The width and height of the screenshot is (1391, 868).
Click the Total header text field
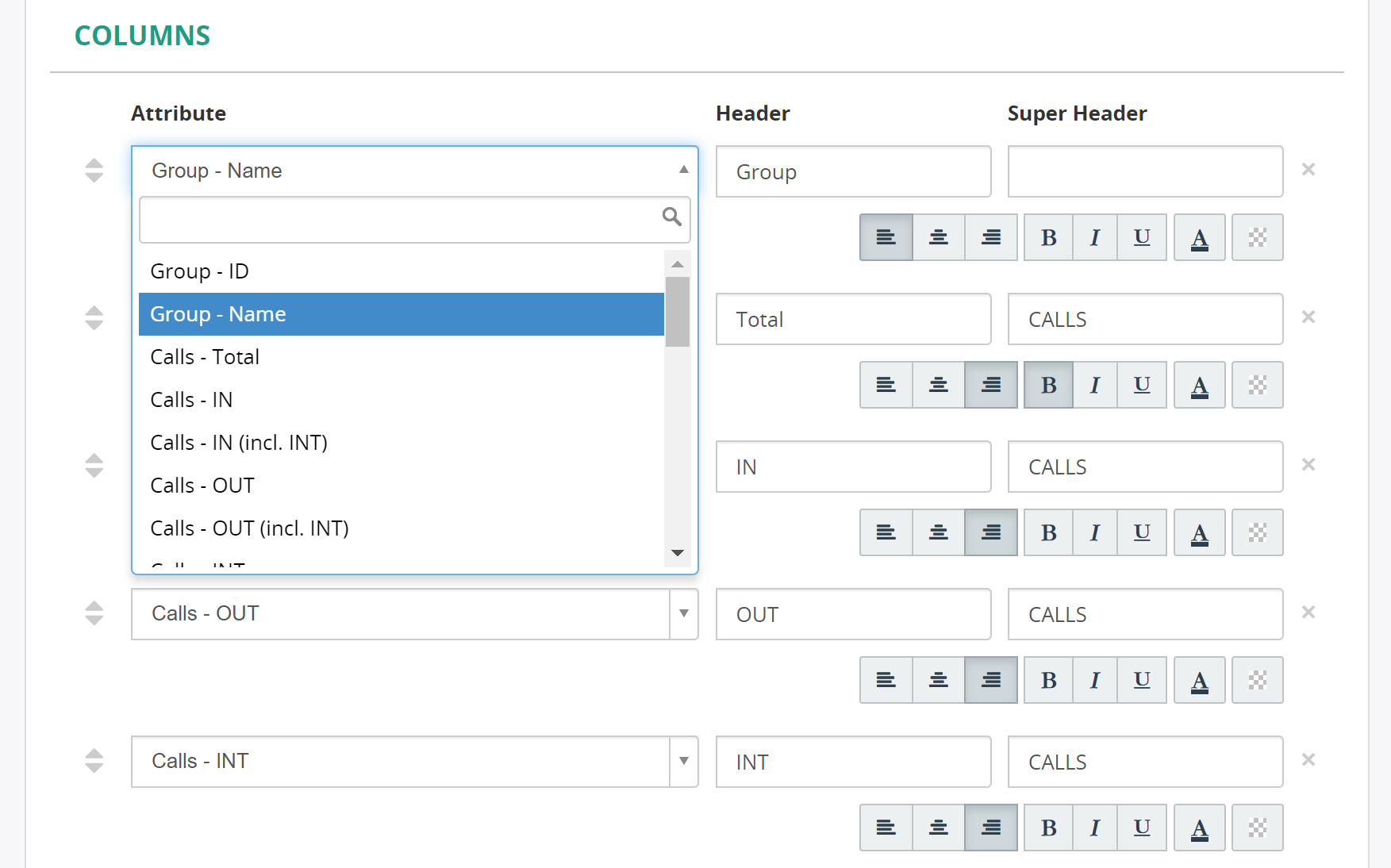(853, 319)
